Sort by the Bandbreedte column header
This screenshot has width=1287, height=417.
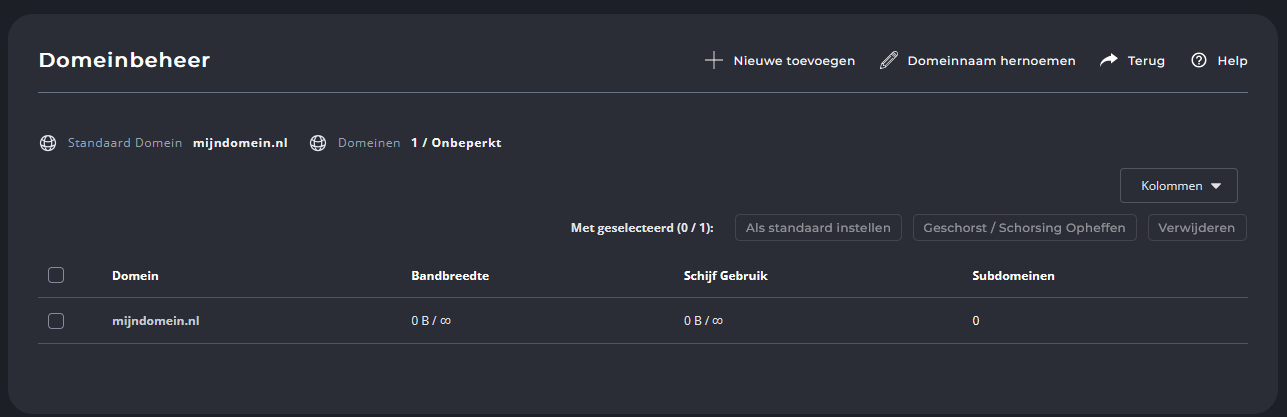click(450, 275)
